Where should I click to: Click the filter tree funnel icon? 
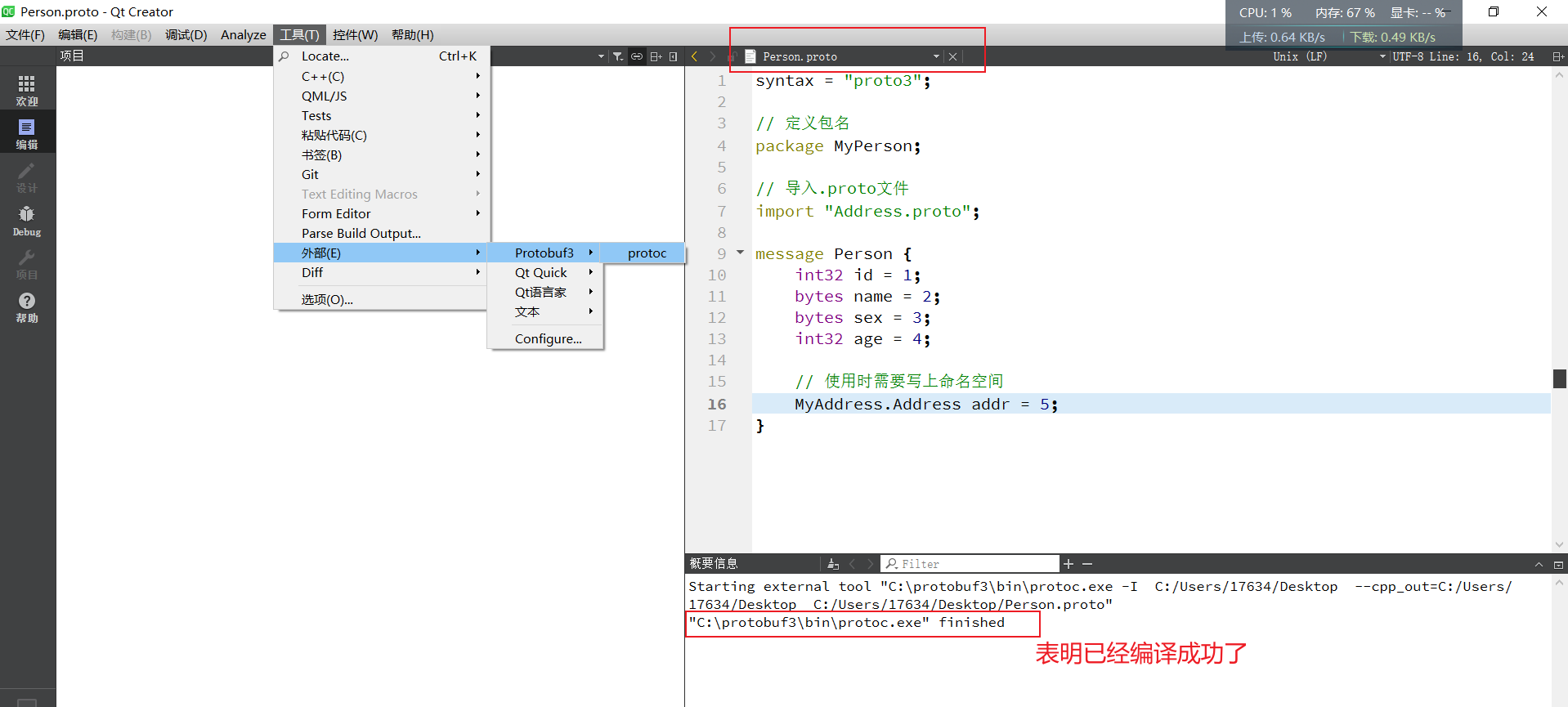[x=618, y=56]
